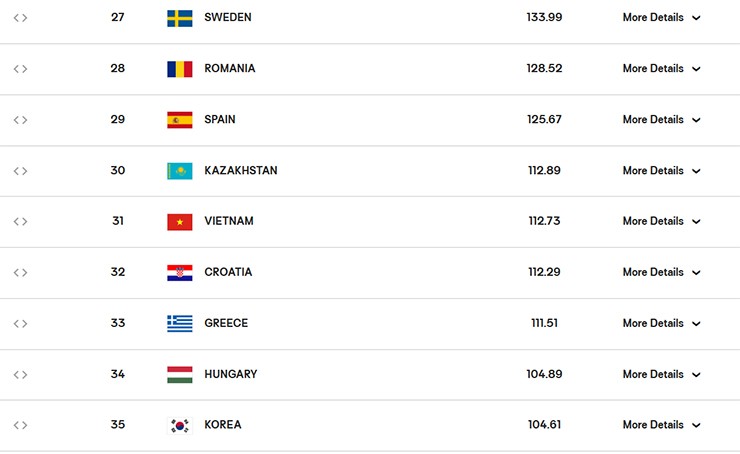Viewport: 740px width, 454px height.
Task: Click the Korea flag icon
Action: [180, 425]
